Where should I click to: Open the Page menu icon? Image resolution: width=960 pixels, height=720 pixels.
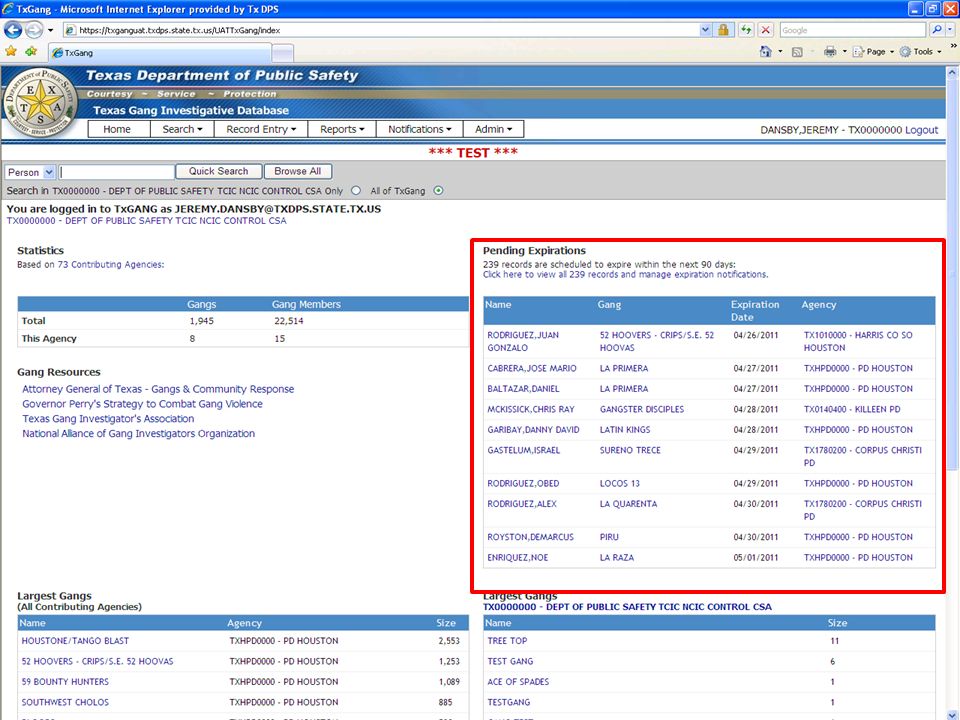pos(873,52)
